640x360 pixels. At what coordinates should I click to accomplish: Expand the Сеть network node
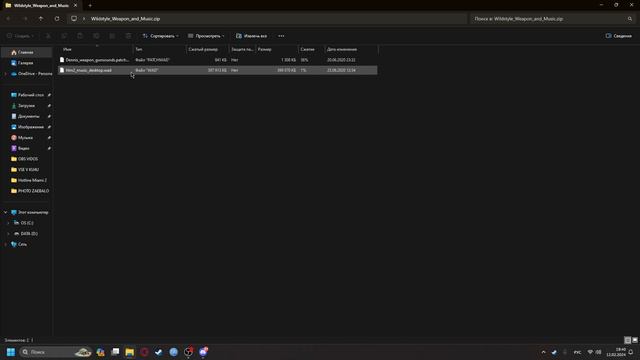pyautogui.click(x=5, y=244)
